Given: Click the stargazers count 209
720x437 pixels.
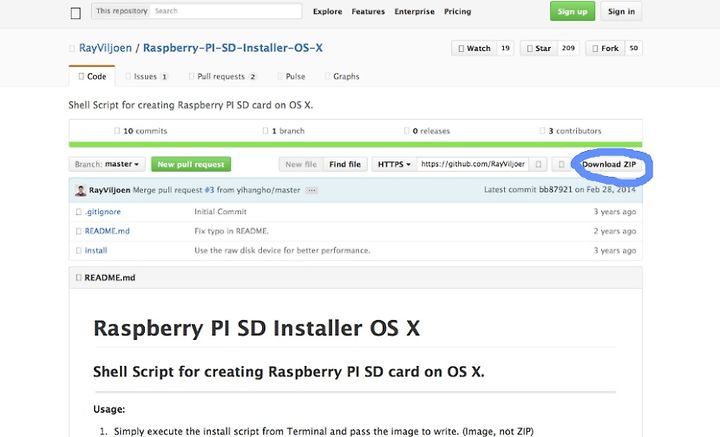Looking at the screenshot, I should click(568, 48).
